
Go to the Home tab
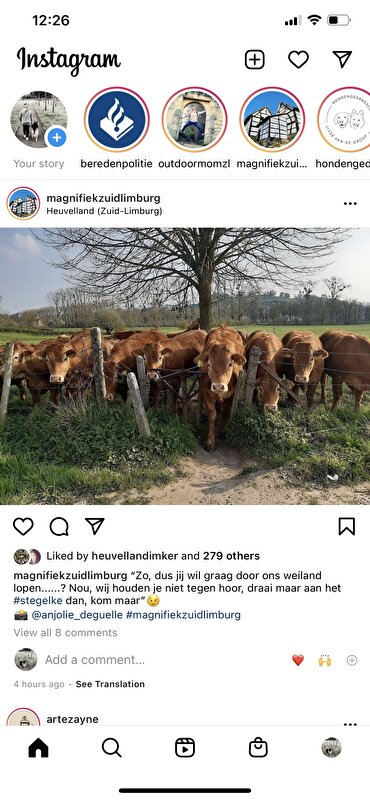38,747
